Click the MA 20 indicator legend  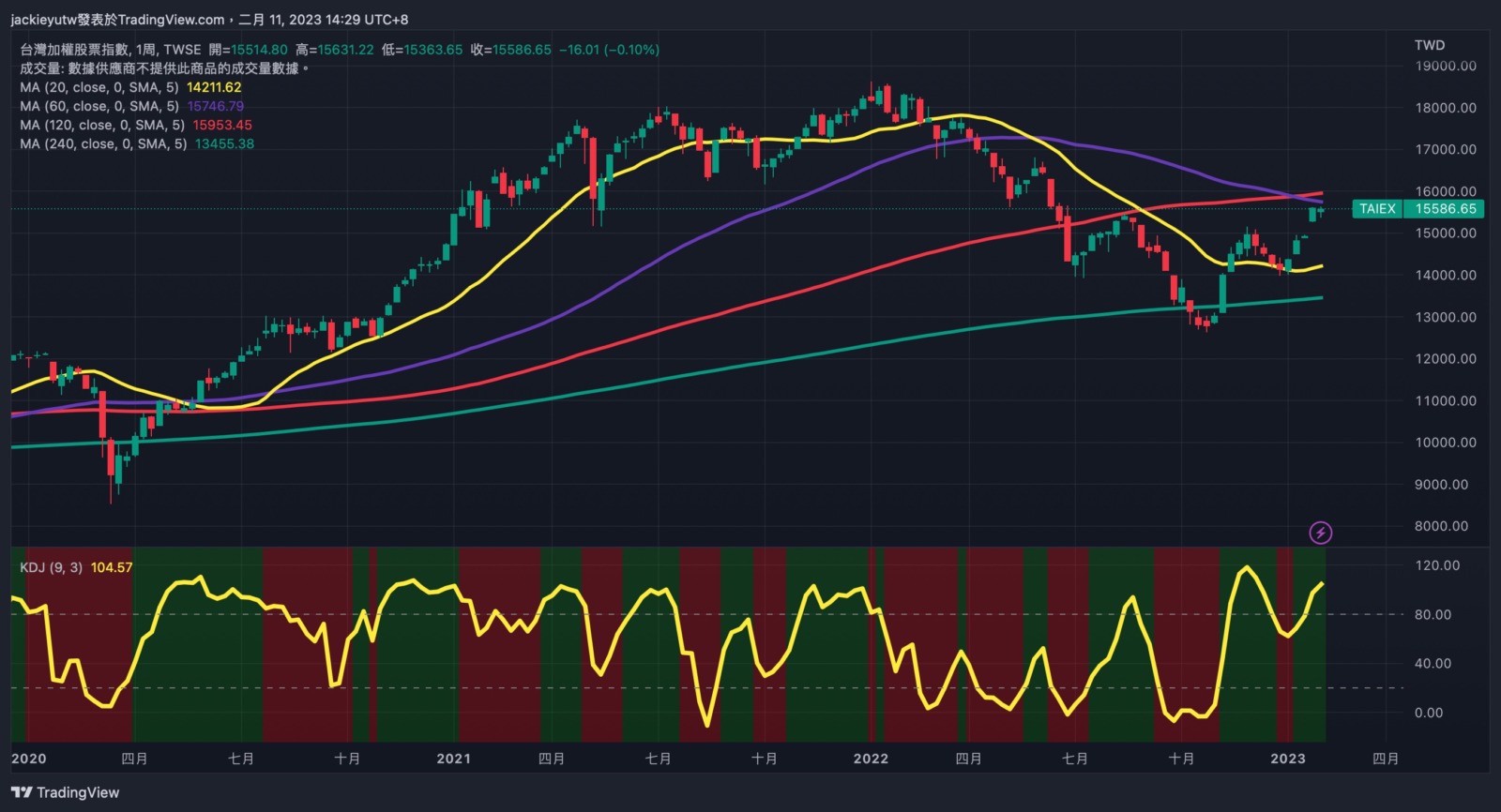click(x=99, y=87)
